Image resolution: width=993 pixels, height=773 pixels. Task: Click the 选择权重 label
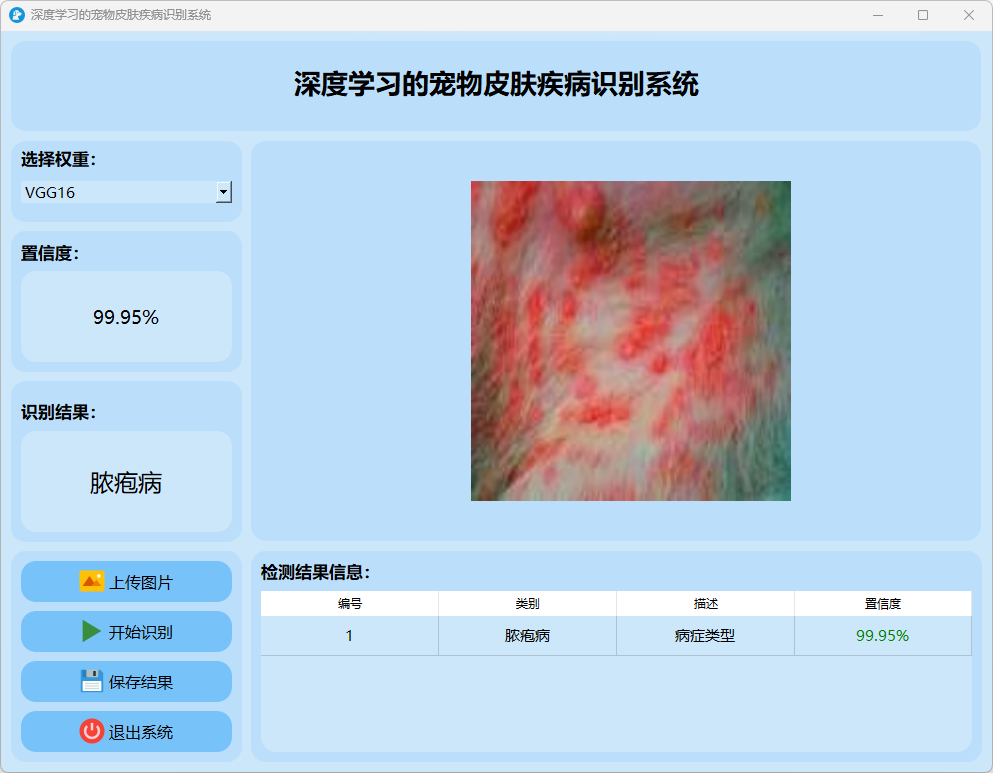[x=58, y=160]
